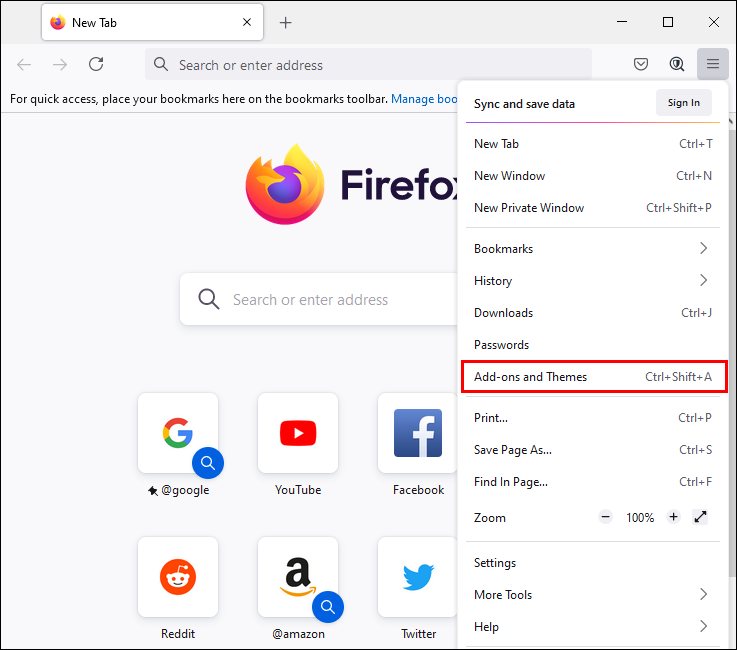The width and height of the screenshot is (737, 650).
Task: Select Find In Page...
Action: click(x=593, y=482)
